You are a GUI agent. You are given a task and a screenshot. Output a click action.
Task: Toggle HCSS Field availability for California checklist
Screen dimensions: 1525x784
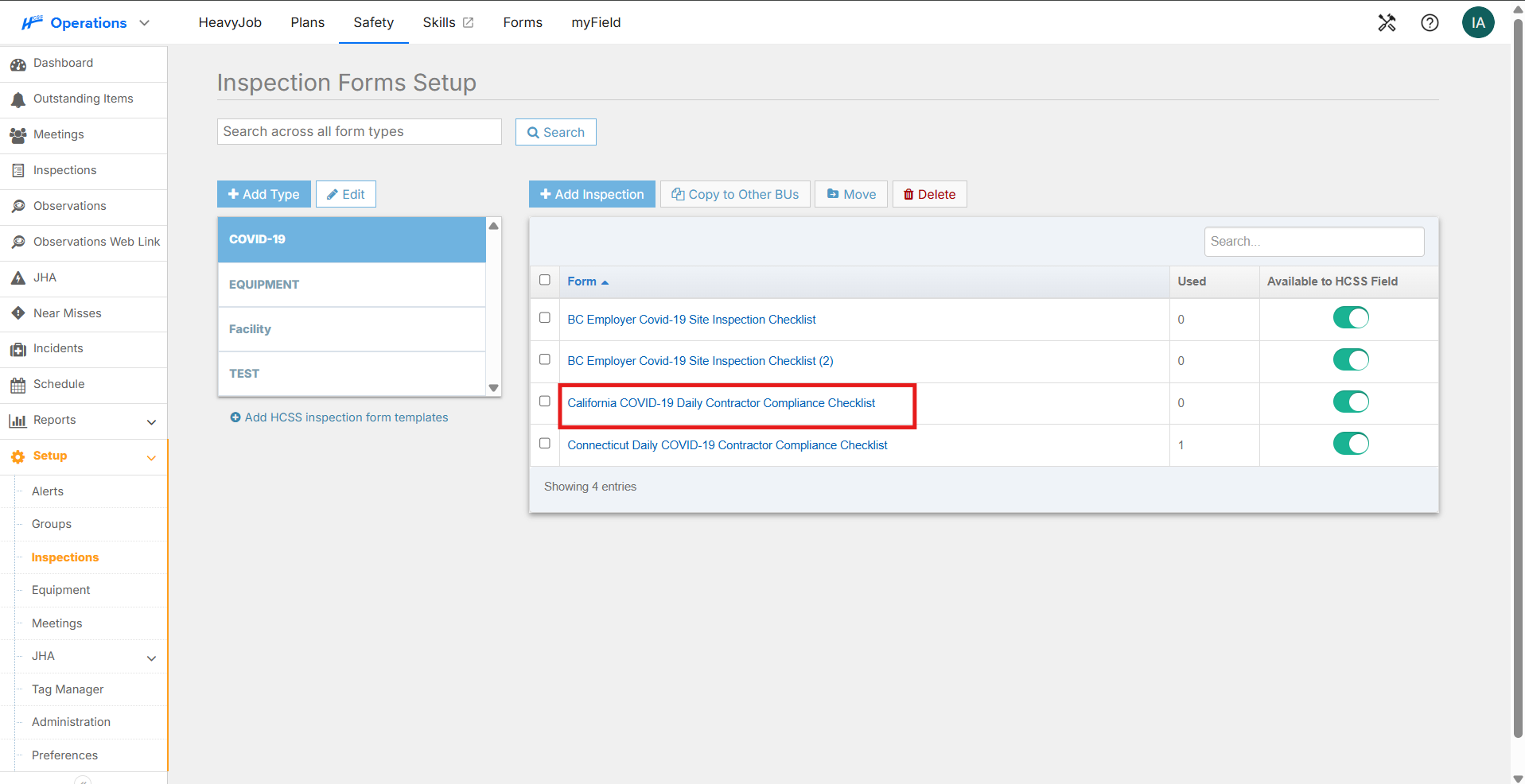[1351, 402]
